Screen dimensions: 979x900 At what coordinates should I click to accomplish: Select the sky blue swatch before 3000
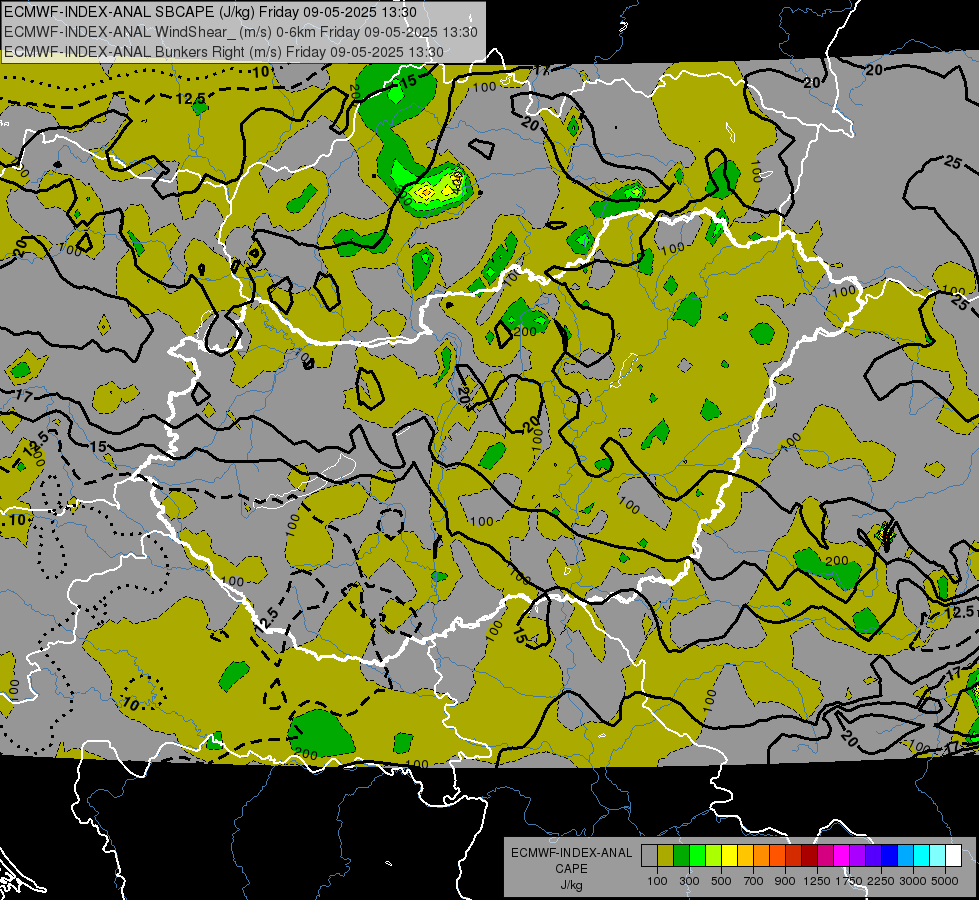click(x=905, y=856)
